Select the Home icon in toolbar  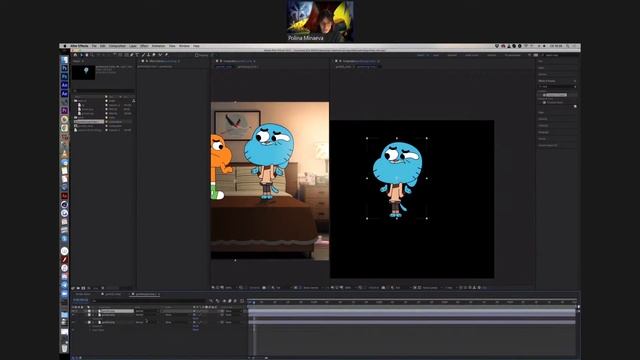click(x=75, y=55)
